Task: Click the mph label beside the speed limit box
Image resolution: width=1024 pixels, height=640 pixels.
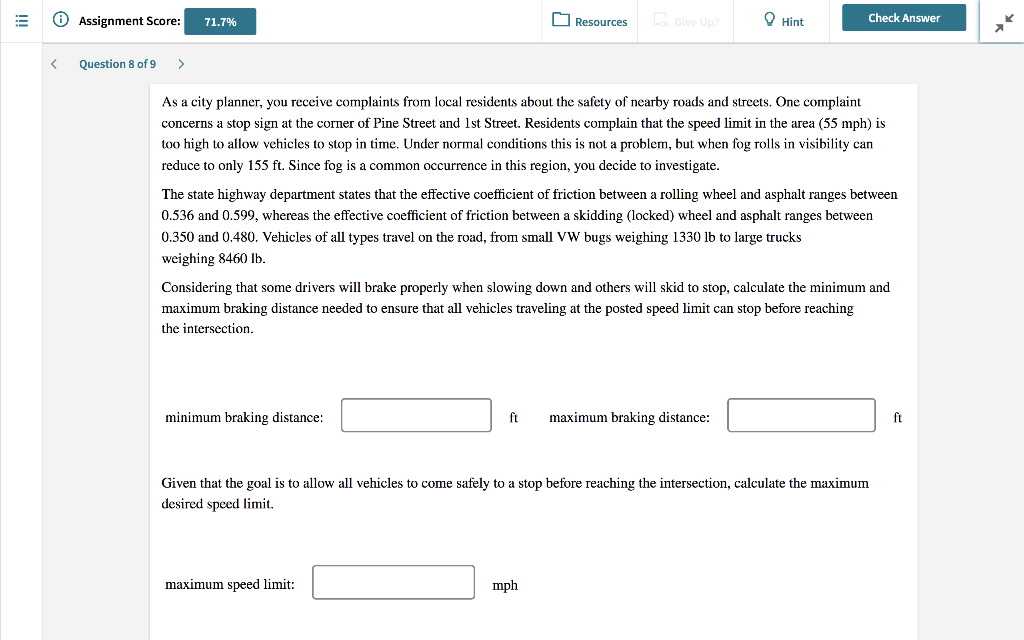Action: (x=505, y=585)
